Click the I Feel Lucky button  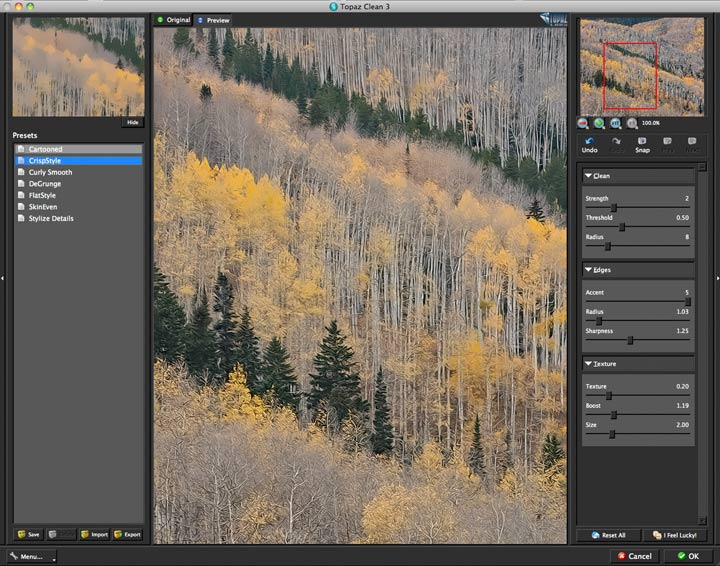coord(675,535)
